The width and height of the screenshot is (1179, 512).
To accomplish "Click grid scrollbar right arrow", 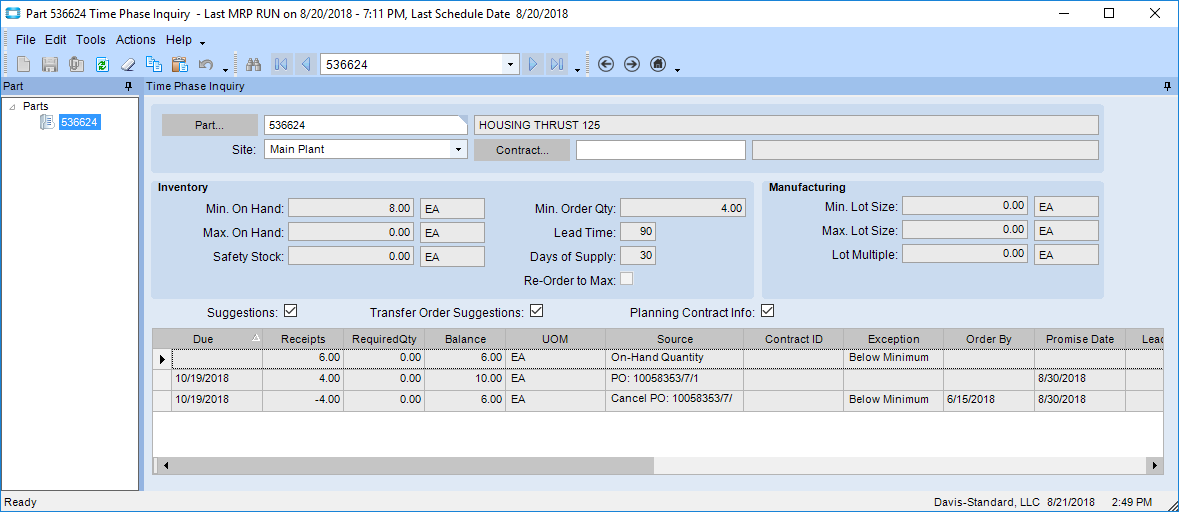I will tap(1156, 465).
